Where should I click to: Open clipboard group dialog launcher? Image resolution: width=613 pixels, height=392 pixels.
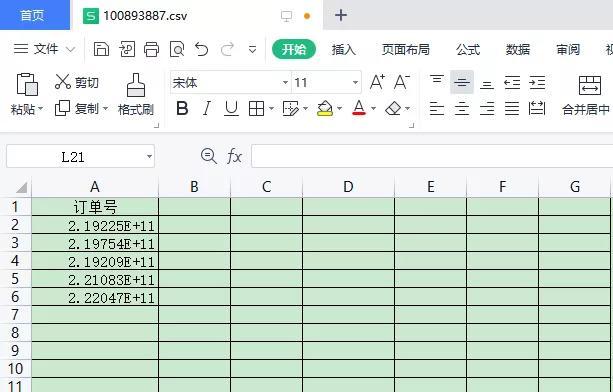[156, 125]
